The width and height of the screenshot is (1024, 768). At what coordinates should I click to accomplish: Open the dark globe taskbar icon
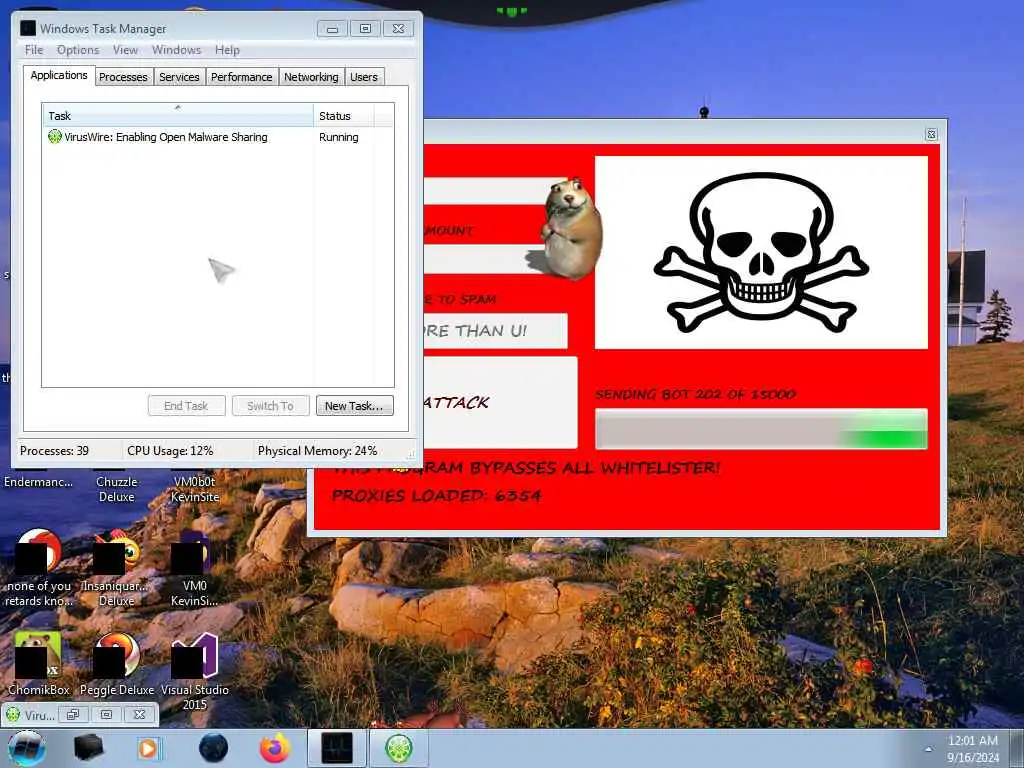tap(213, 748)
